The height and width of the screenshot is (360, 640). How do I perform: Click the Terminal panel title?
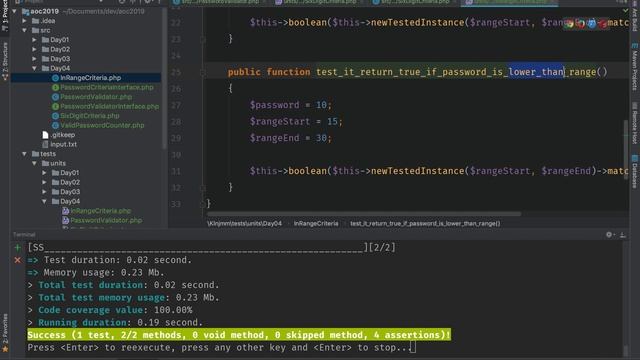pos(24,235)
